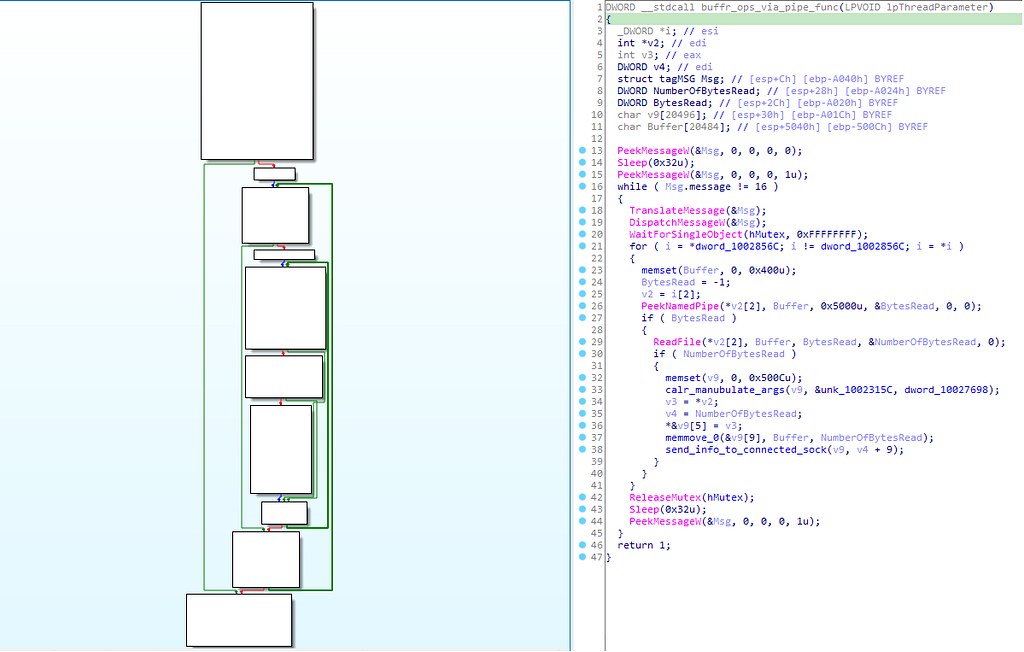Select the 0x5000u constant in PeekNamedPipe
The height and width of the screenshot is (652, 1024).
click(x=842, y=306)
